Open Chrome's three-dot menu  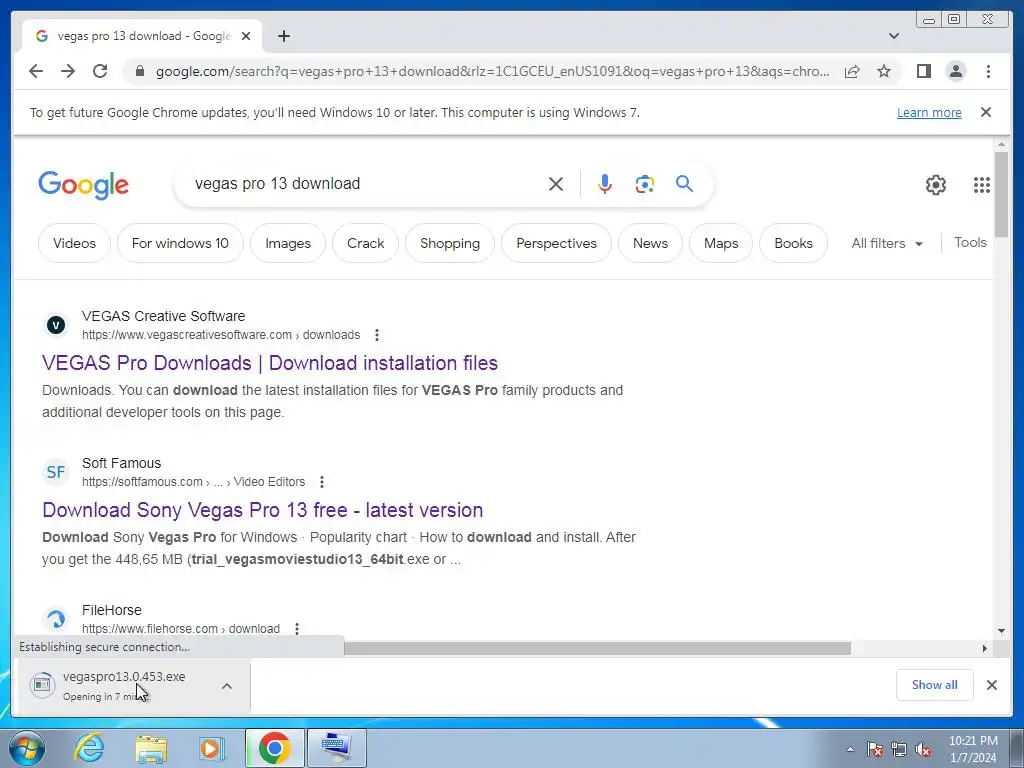click(988, 71)
